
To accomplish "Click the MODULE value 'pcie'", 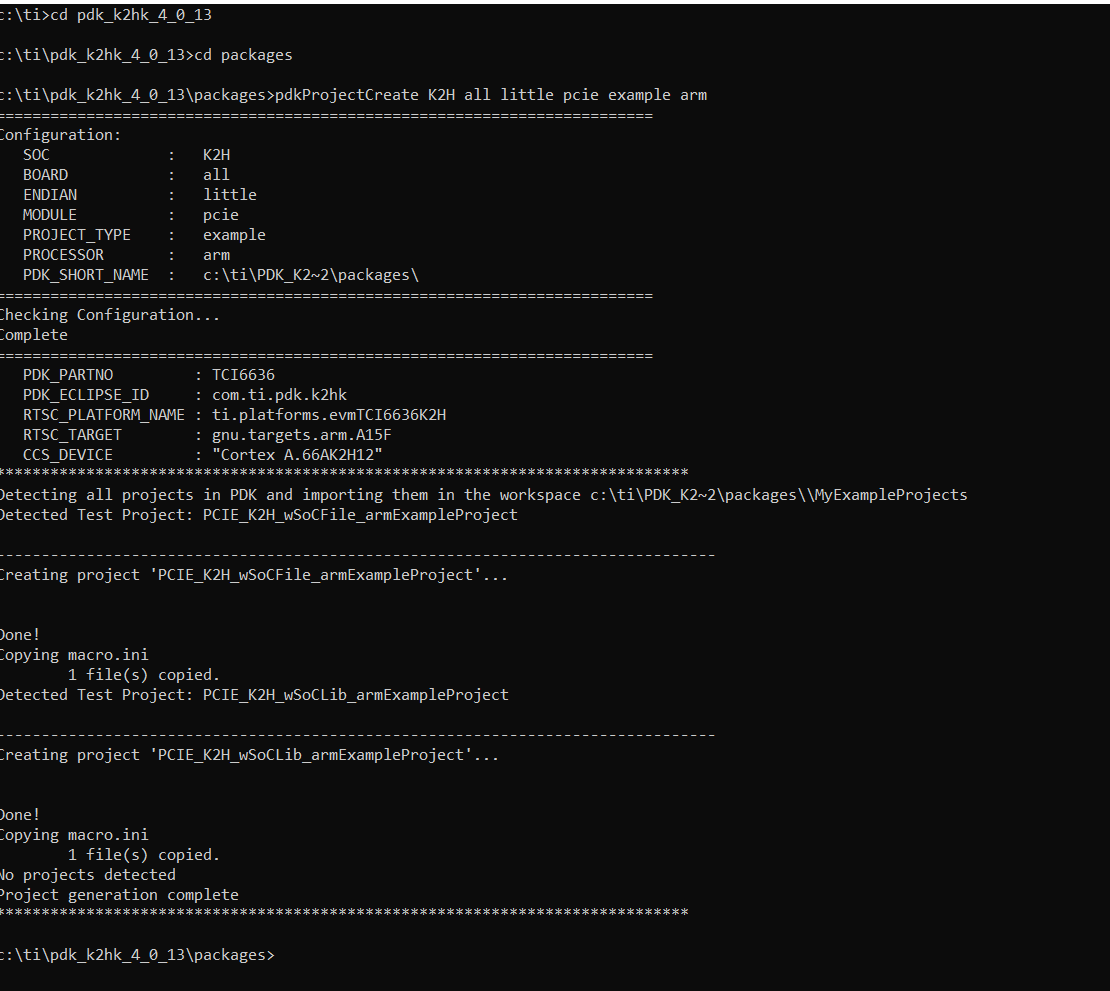I will (220, 215).
